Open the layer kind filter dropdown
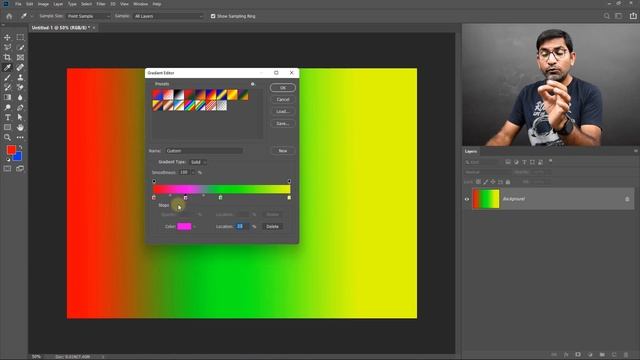The height and width of the screenshot is (360, 640). click(x=482, y=162)
